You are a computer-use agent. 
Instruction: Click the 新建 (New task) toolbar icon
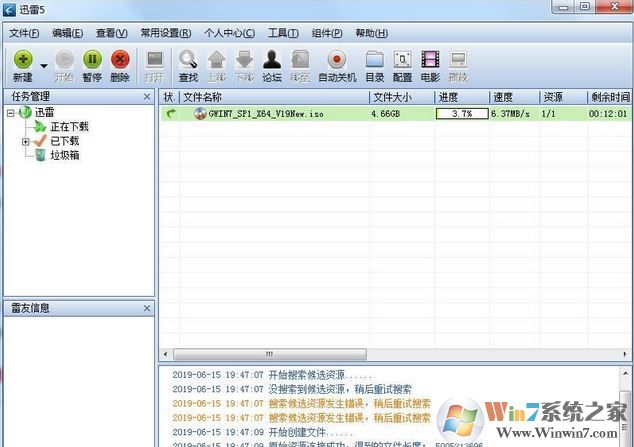point(23,60)
